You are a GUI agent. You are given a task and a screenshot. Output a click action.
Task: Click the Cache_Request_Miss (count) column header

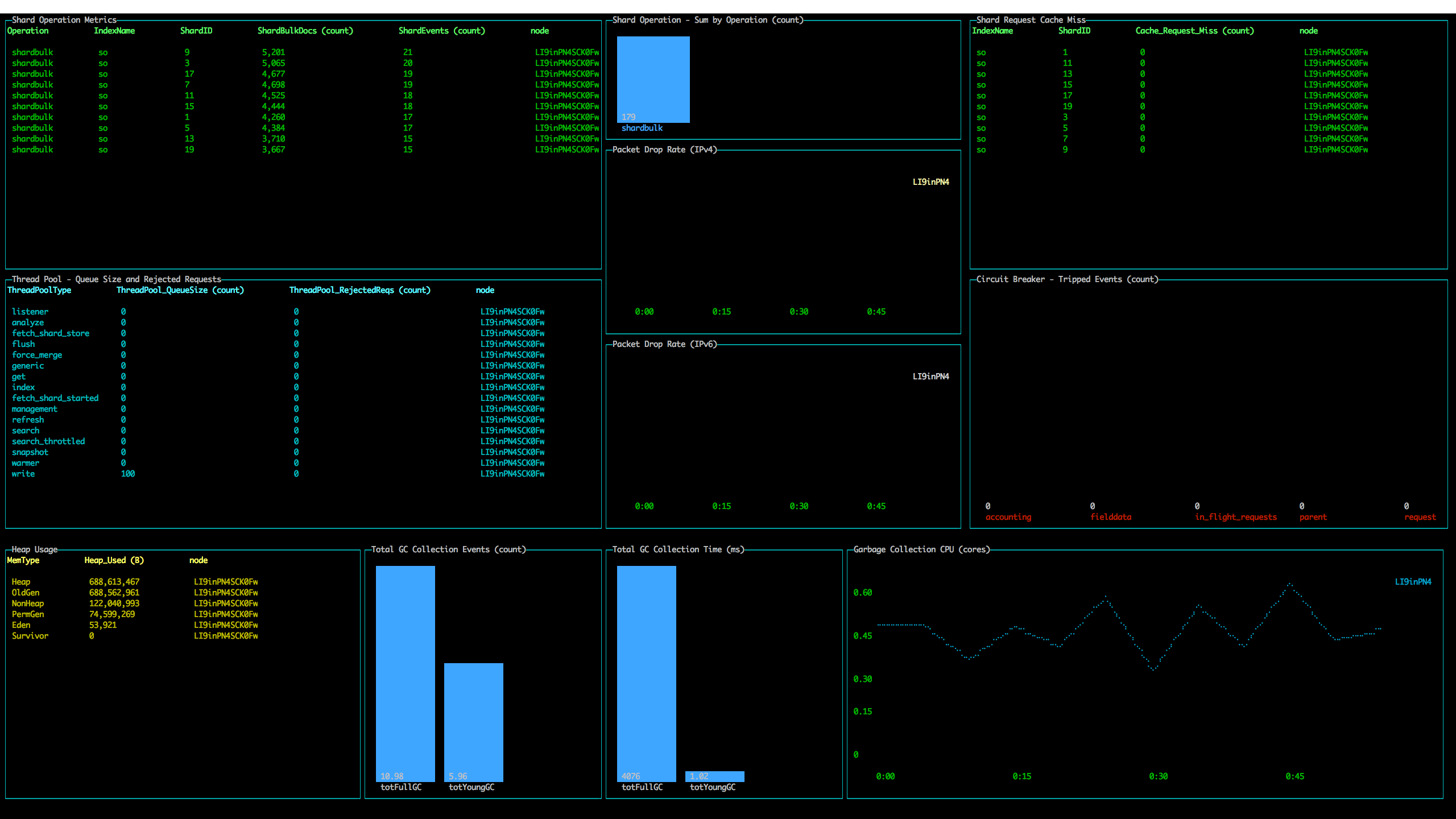[x=1194, y=31]
